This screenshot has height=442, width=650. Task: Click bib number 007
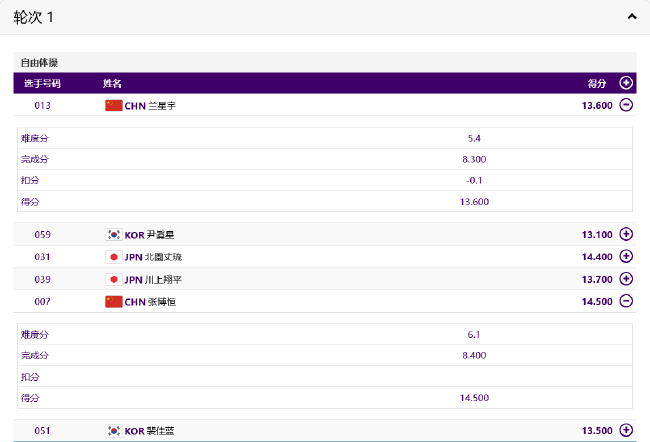tap(42, 301)
